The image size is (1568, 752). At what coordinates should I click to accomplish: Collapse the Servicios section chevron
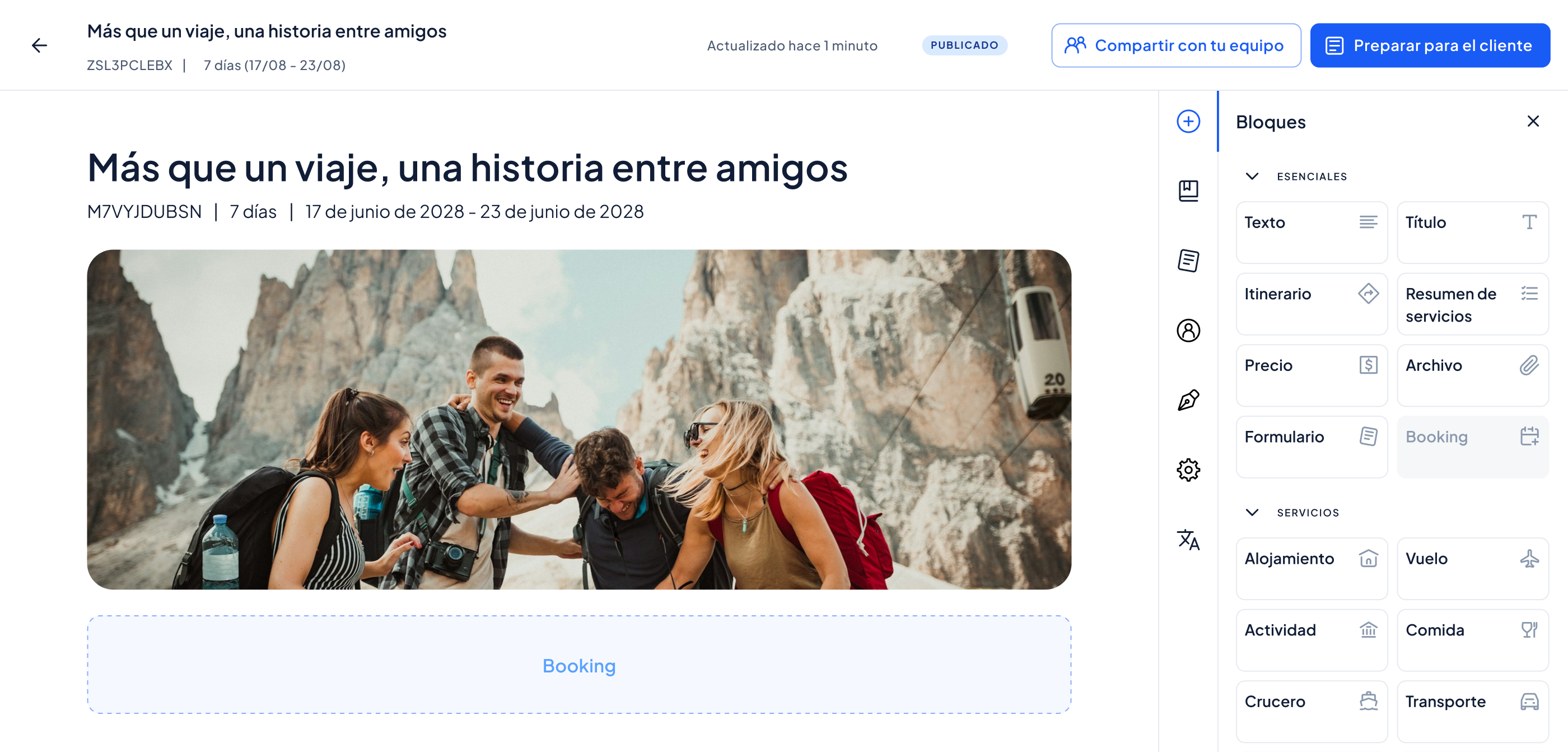click(1252, 513)
